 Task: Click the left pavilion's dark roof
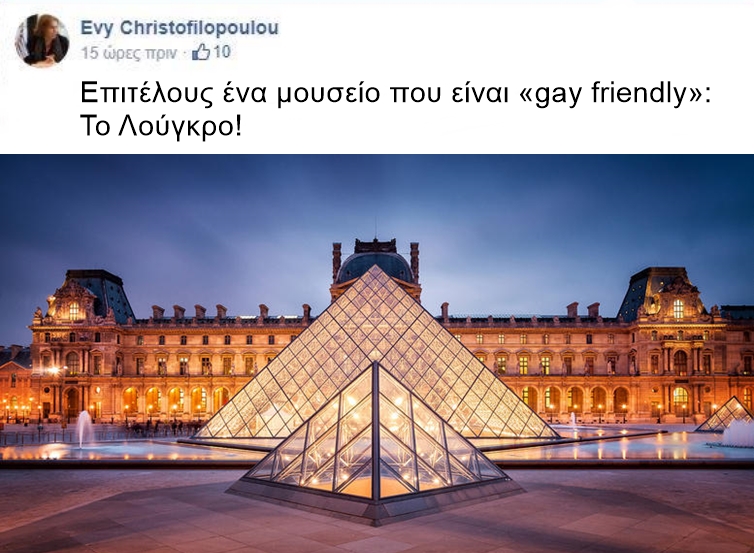tap(103, 293)
